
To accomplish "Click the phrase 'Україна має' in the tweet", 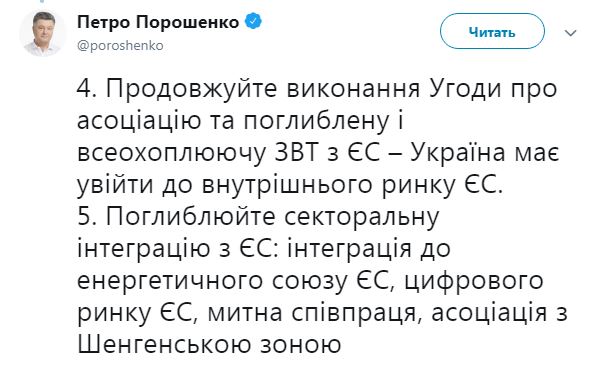I will point(485,154).
